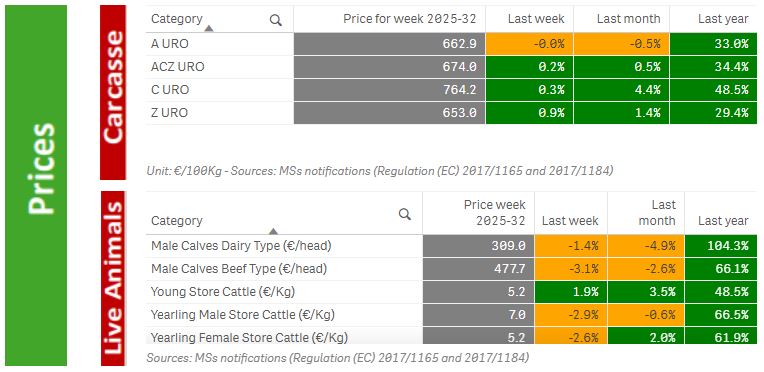Click the red Carcasse label

pos(113,93)
